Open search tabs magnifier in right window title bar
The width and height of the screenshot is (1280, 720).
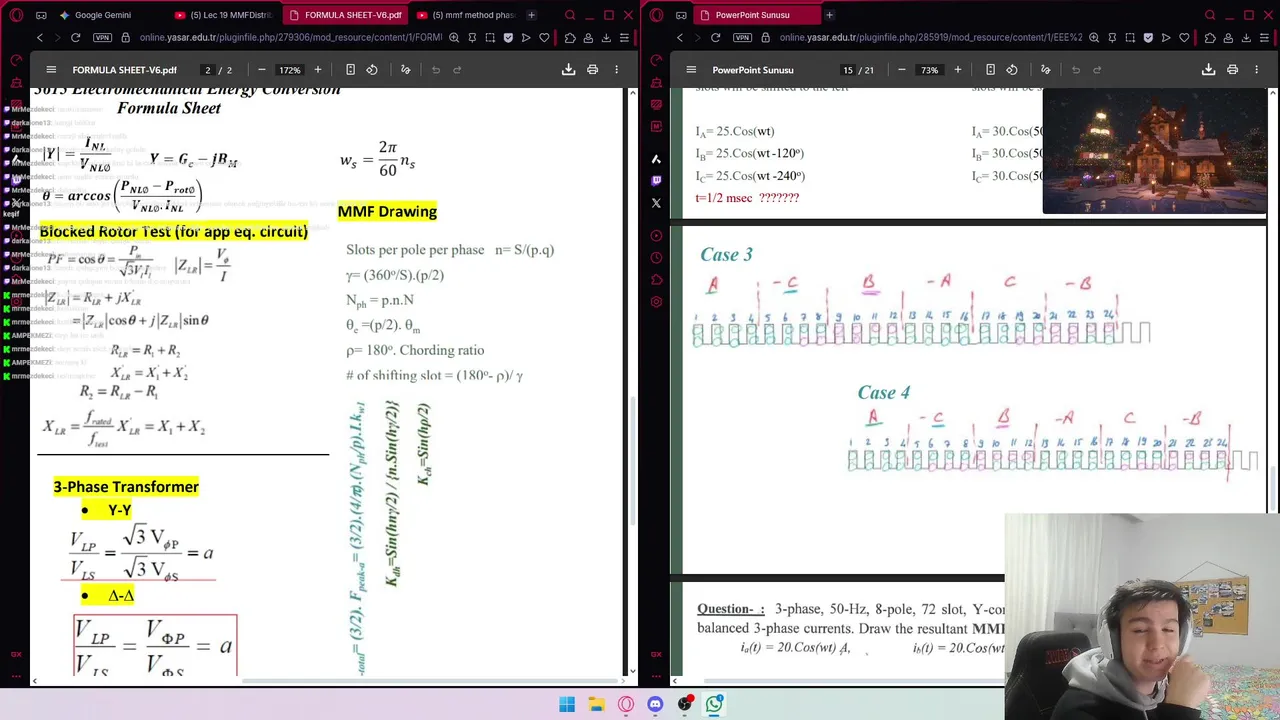[x=1210, y=15]
